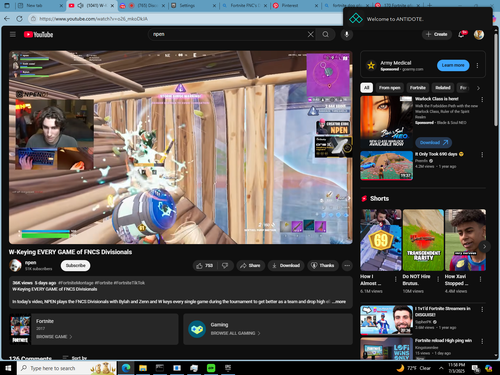
Task: Open the YouTube hamburger guide menu
Action: point(13,34)
